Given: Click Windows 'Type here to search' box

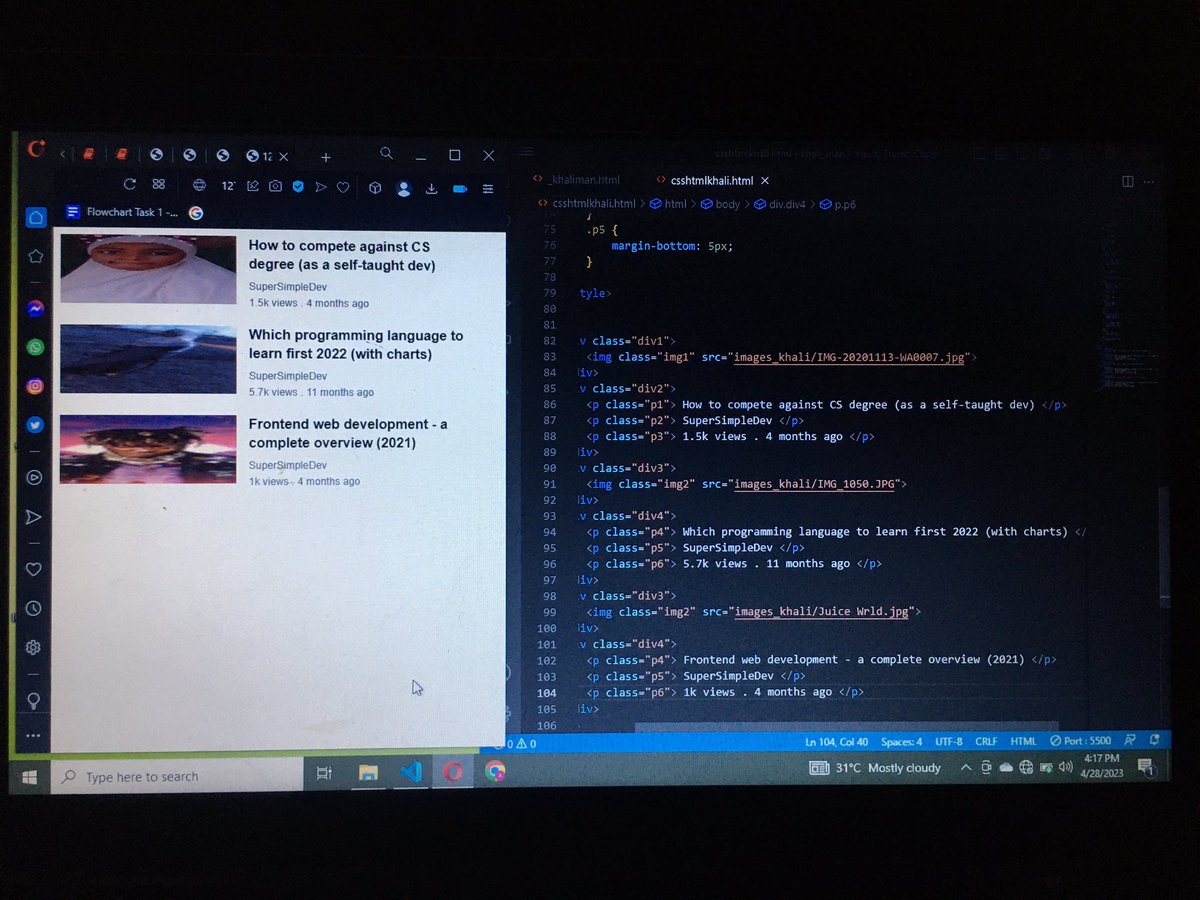Looking at the screenshot, I should 177,776.
